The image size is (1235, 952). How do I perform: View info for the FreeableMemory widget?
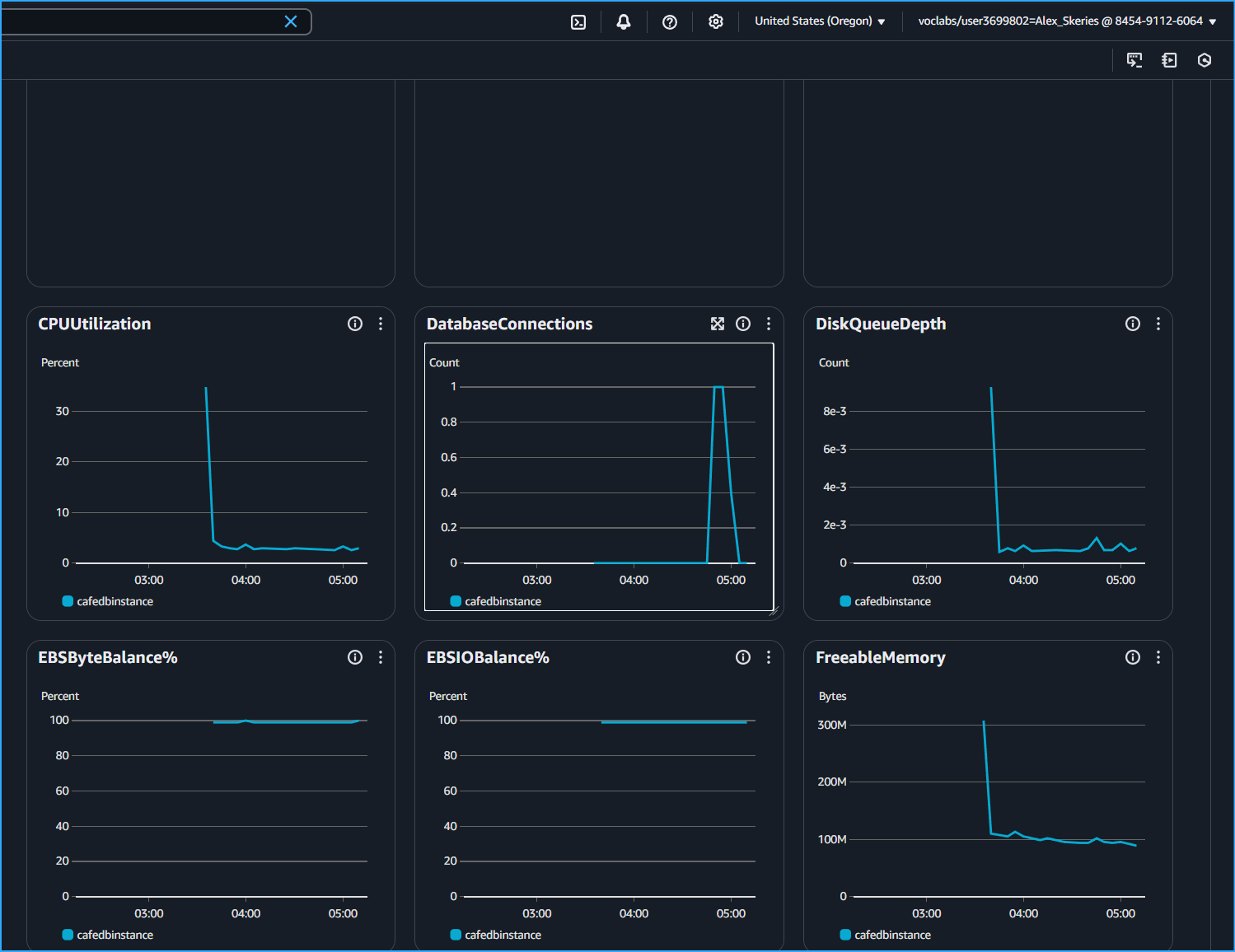click(x=1132, y=657)
